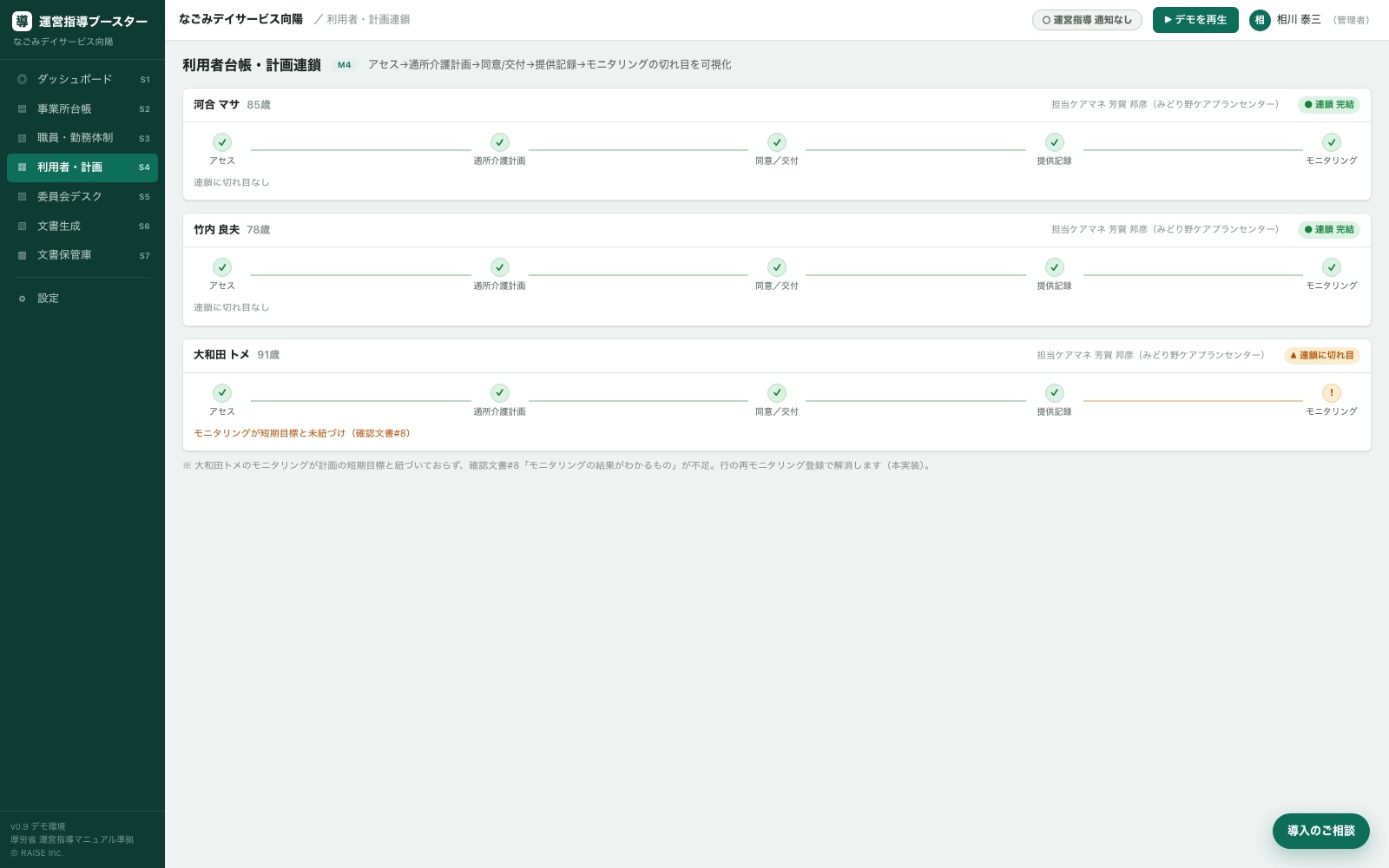Open 文書保管庫 in the sidebar
Viewport: 1389px width, 868px height.
(82, 255)
